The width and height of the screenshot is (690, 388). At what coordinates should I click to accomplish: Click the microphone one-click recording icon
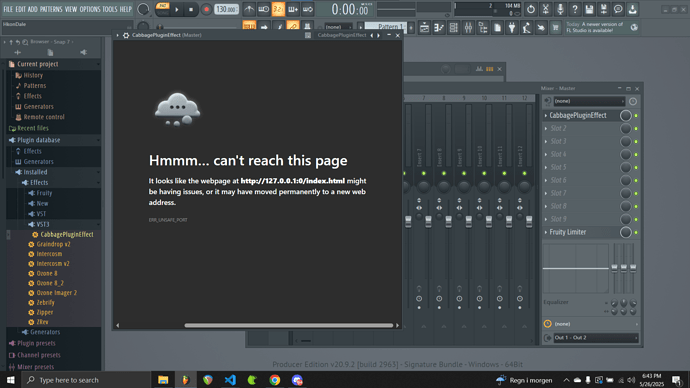(x=560, y=9)
